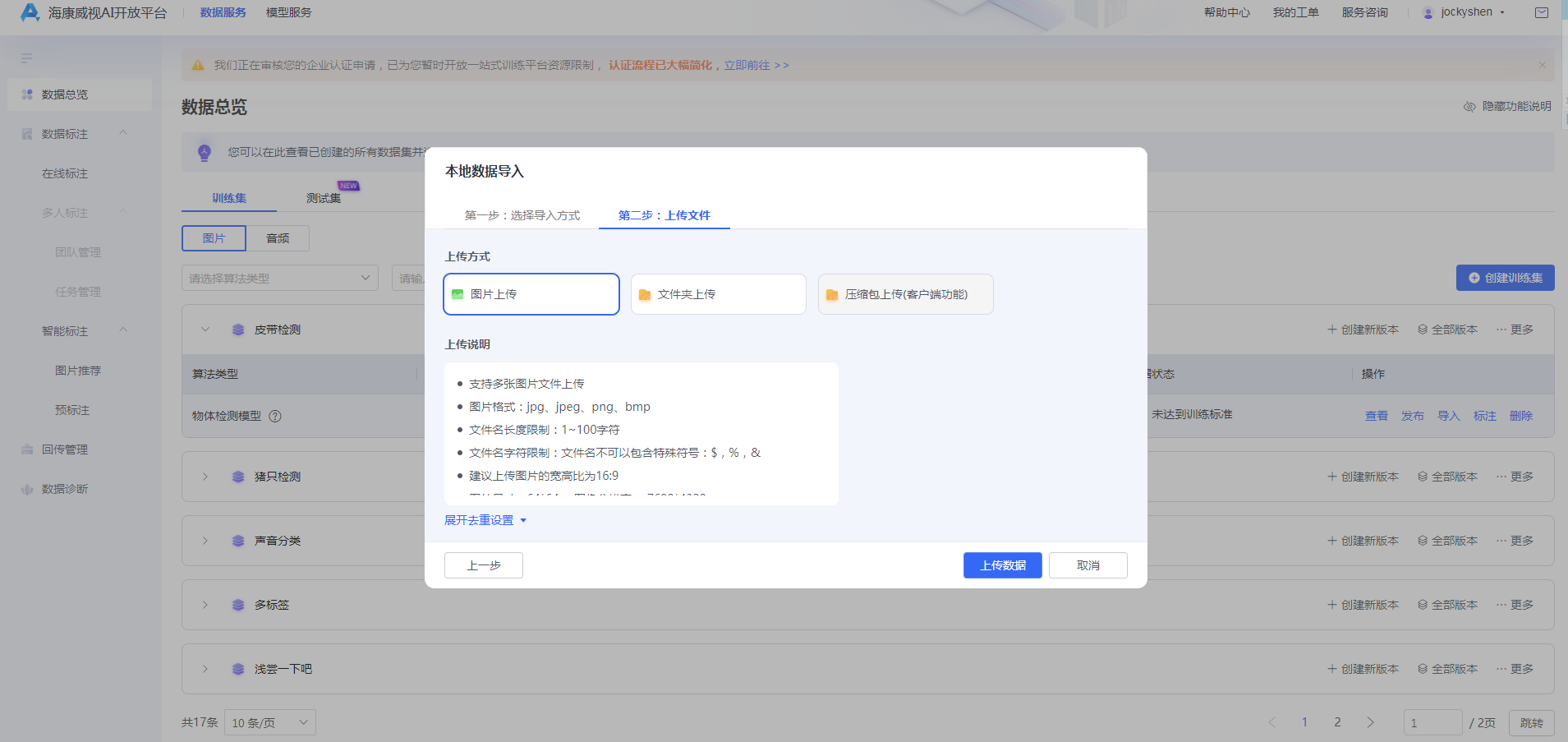Select the 图片上传 upload method
The width and height of the screenshot is (1568, 742).
531,293
